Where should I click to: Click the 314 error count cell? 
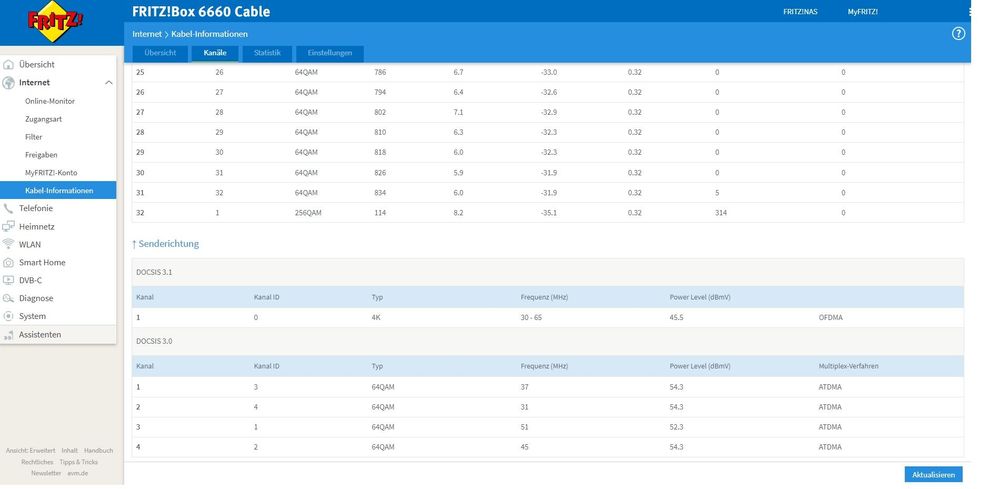pyautogui.click(x=721, y=213)
